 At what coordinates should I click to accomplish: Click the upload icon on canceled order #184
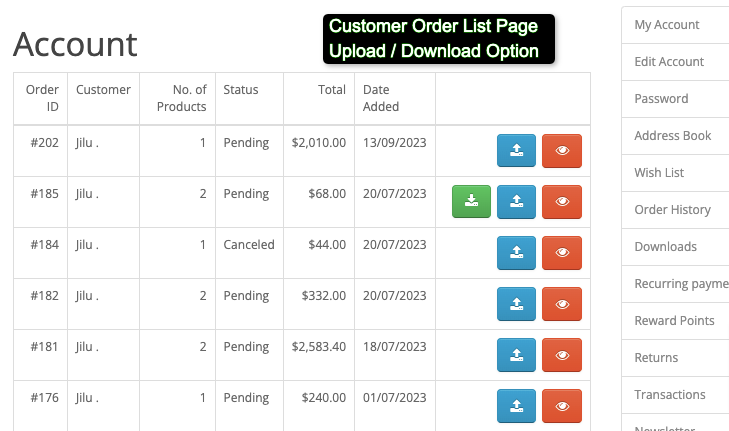click(x=516, y=252)
